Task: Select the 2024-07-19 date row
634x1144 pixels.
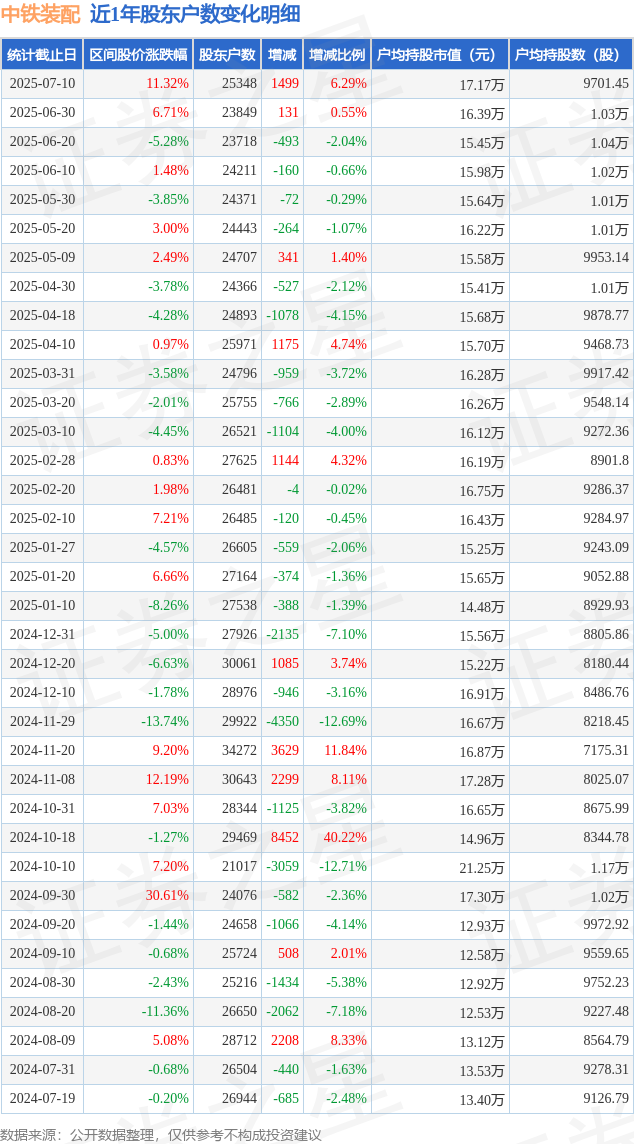Action: (317, 1098)
